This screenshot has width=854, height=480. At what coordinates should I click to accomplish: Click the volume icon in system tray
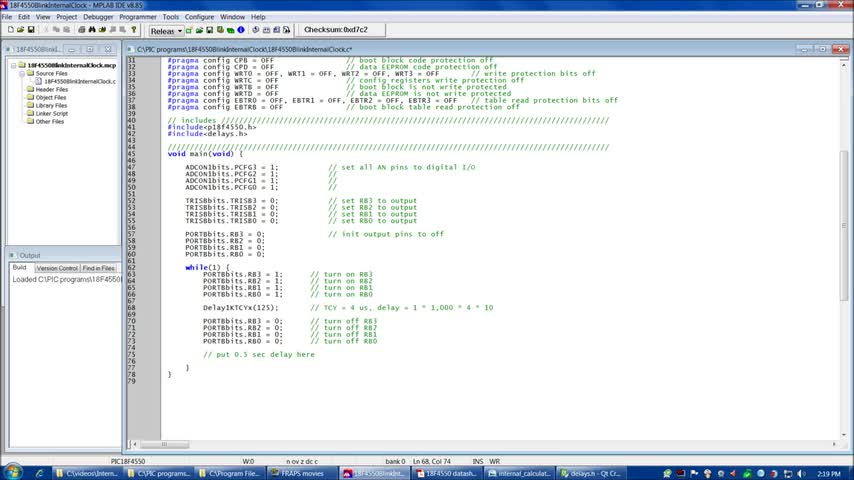point(801,473)
